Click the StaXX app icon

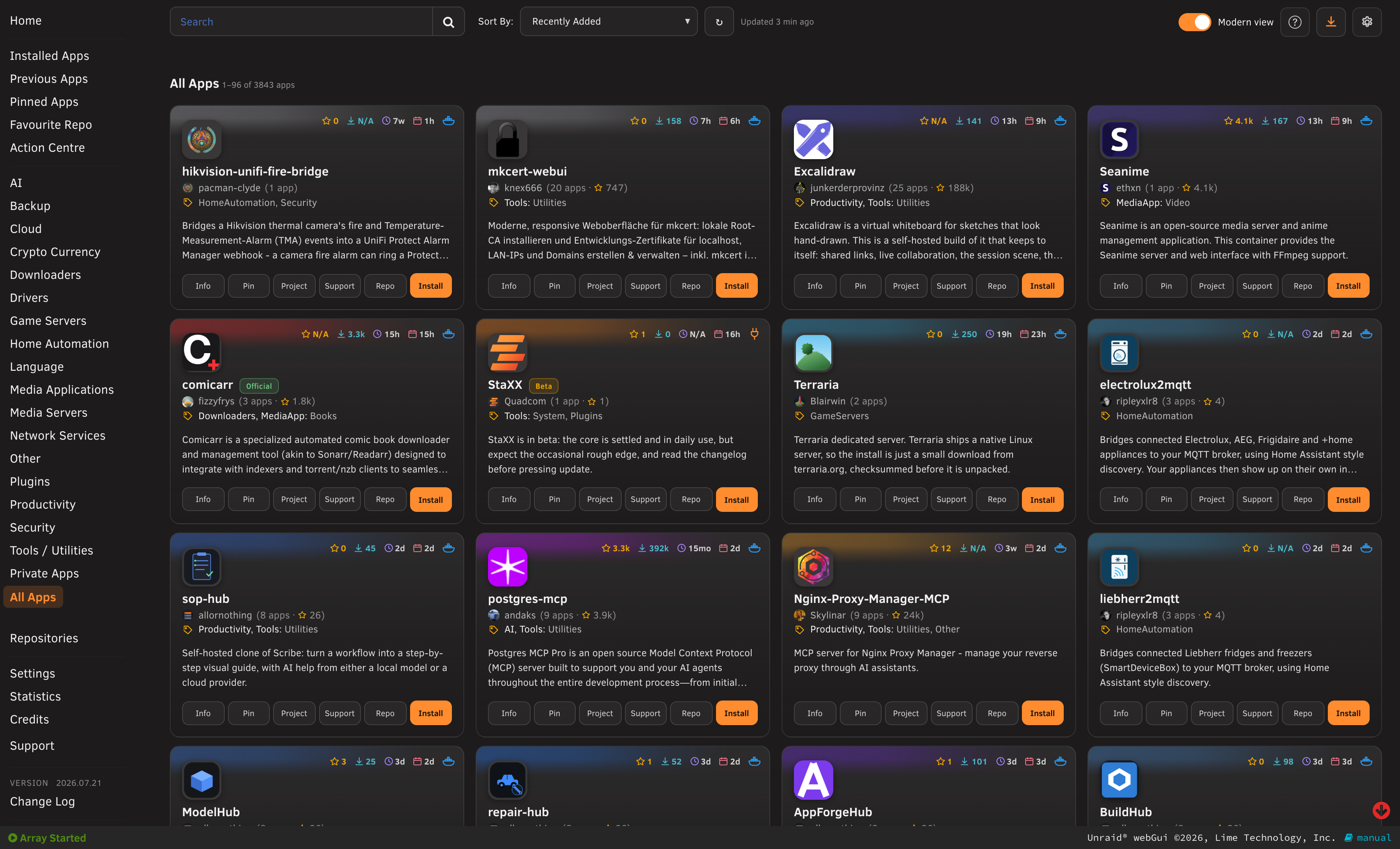click(x=507, y=352)
